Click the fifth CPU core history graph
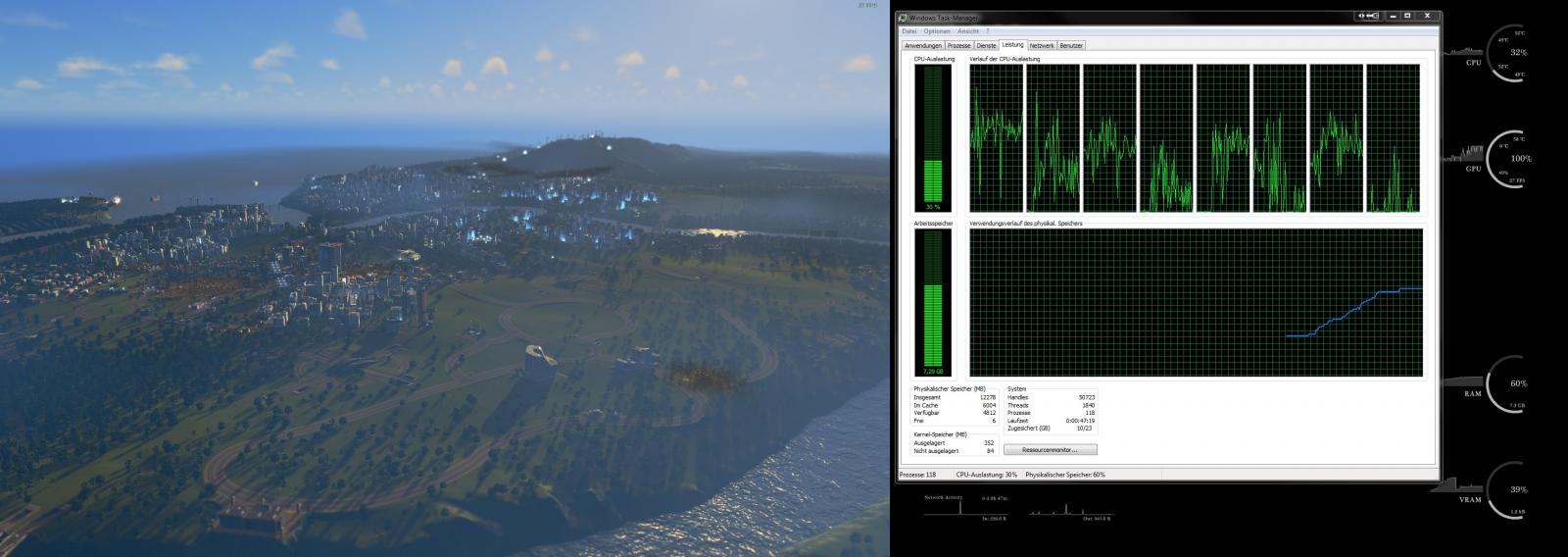This screenshot has height=557, width=1568. tap(1223, 138)
